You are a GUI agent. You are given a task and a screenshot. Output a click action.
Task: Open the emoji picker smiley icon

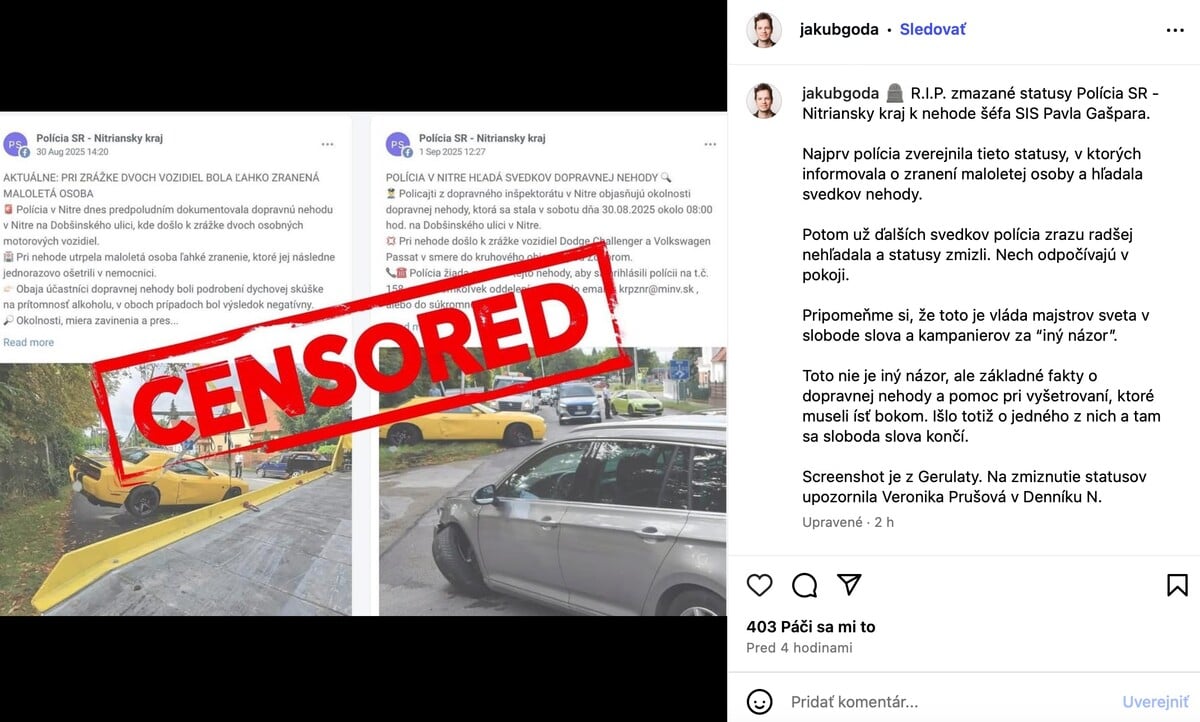pyautogui.click(x=760, y=701)
